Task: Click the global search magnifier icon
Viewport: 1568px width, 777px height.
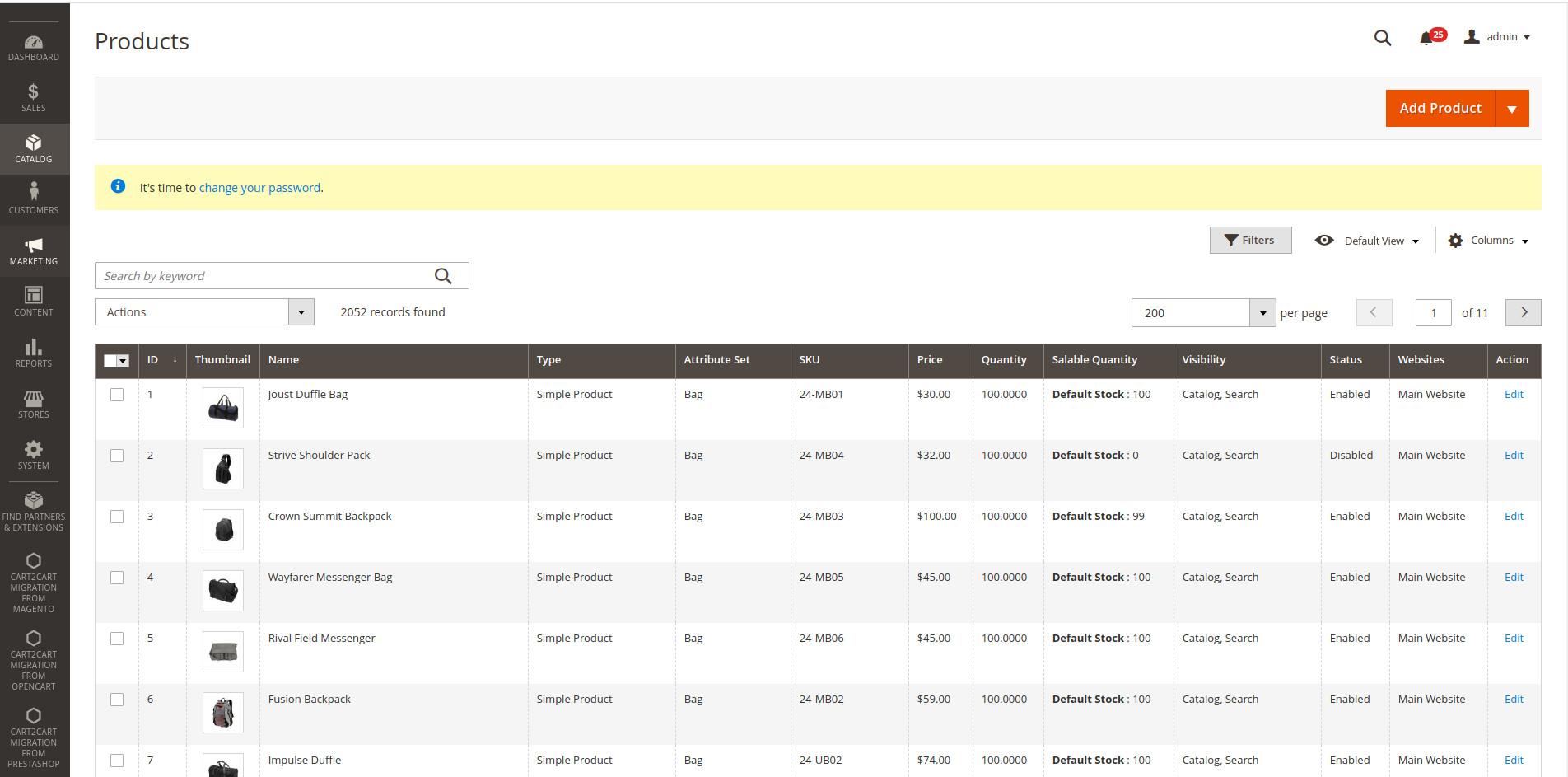Action: tap(1383, 38)
